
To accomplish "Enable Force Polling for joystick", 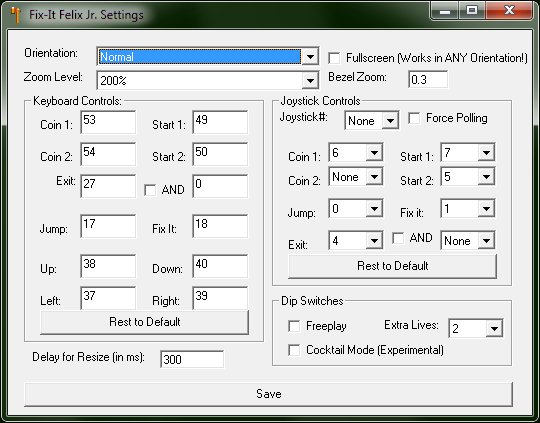I will pos(414,118).
